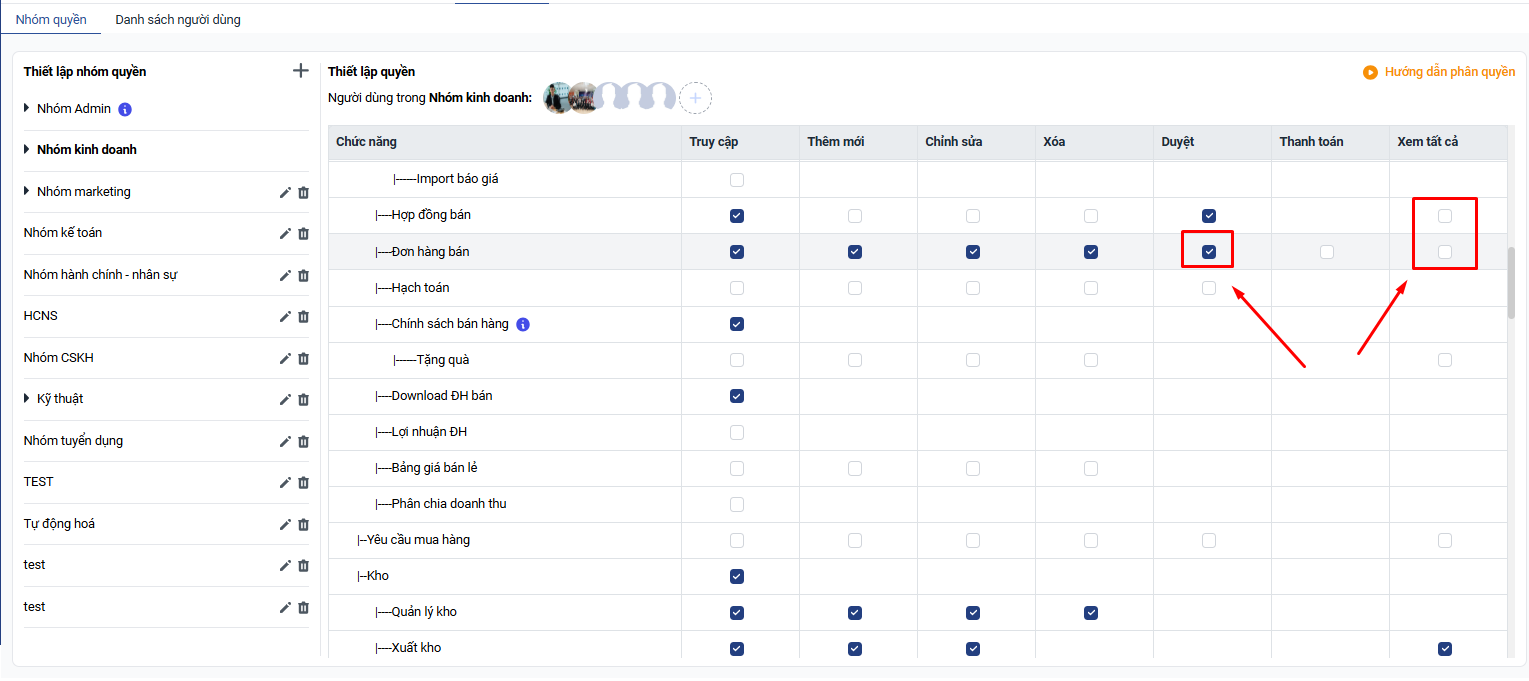Click info icon next to Nhóm Admin

click(125, 109)
